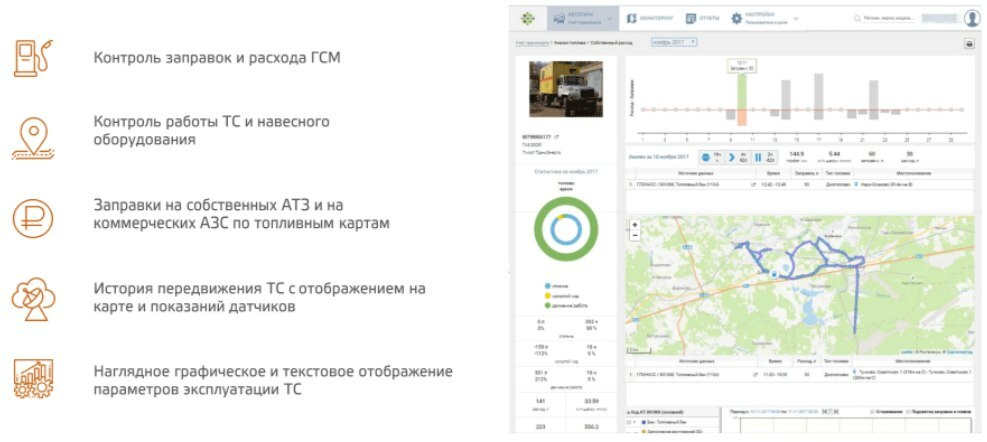Click the truck photo thumbnail
The width and height of the screenshot is (987, 442).
click(x=565, y=88)
